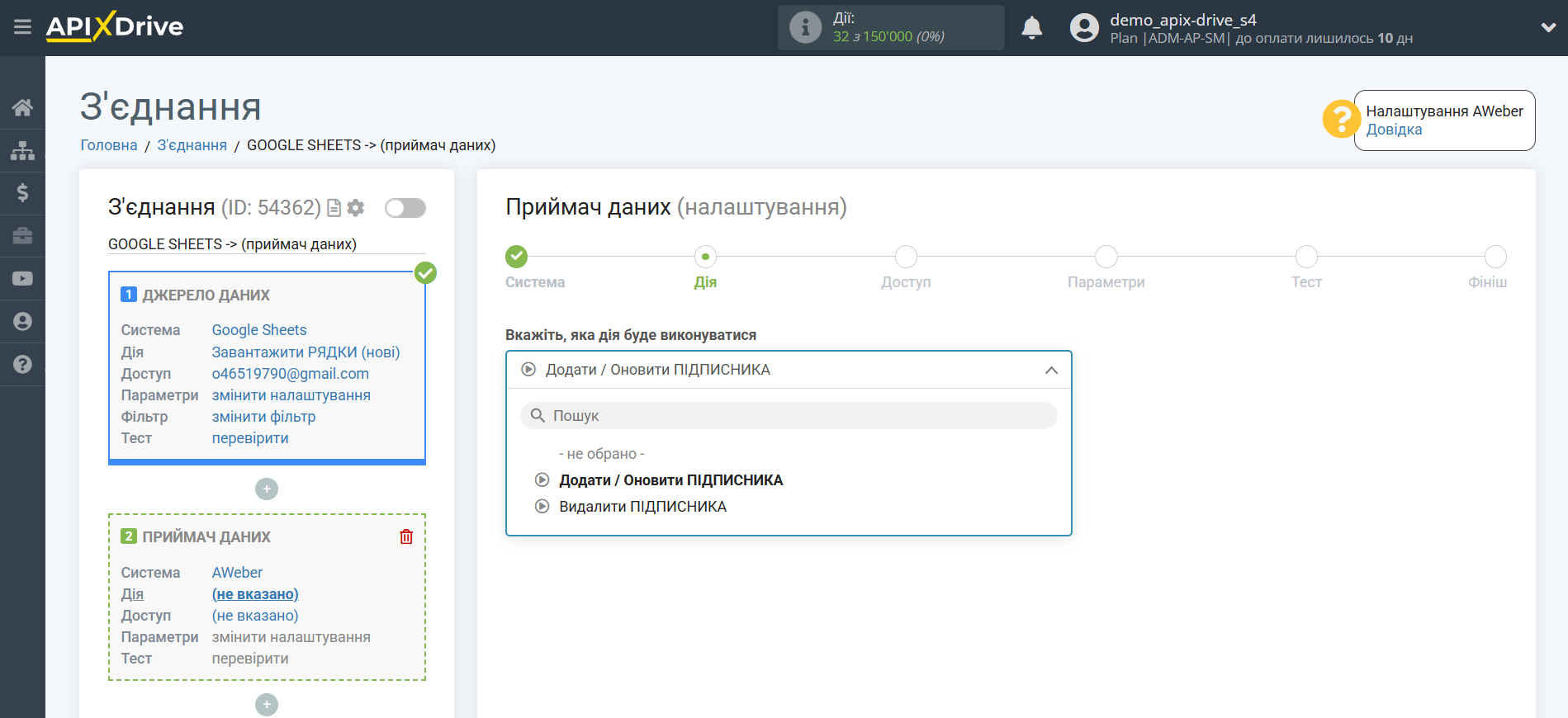Toggle the connection on/off switch

[x=405, y=208]
